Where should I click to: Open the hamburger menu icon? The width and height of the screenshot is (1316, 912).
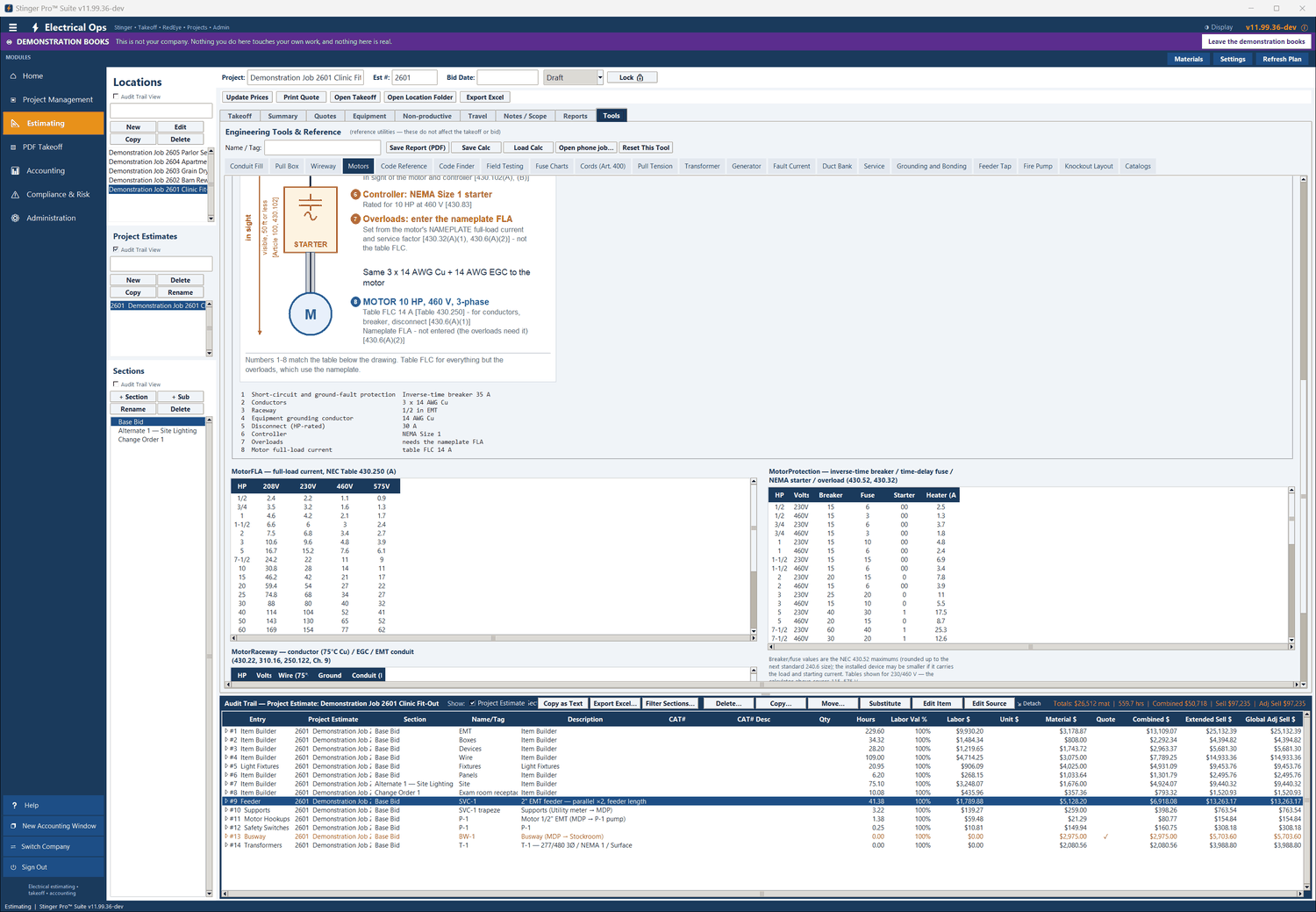pyautogui.click(x=12, y=27)
